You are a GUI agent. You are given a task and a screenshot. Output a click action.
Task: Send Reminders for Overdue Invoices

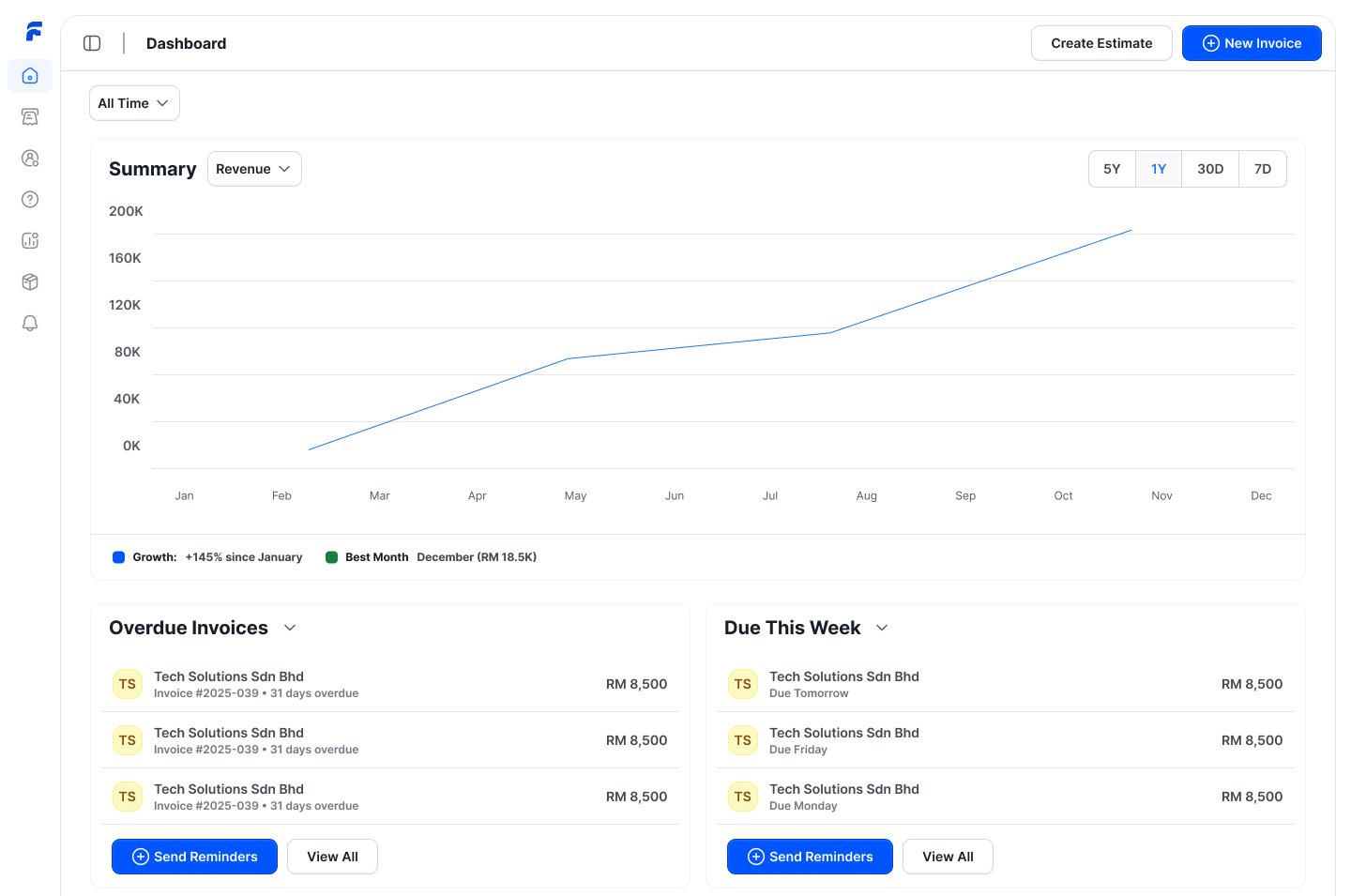click(x=194, y=857)
